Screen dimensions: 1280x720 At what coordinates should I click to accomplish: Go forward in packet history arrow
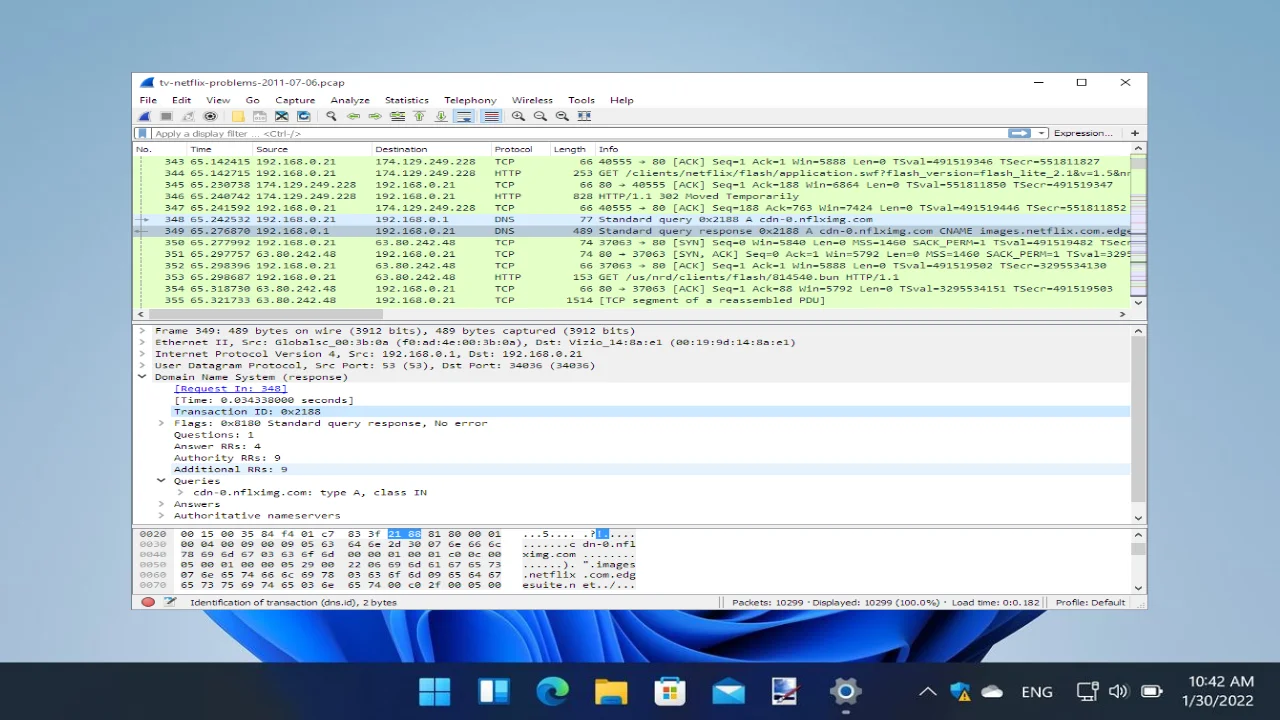click(x=375, y=116)
